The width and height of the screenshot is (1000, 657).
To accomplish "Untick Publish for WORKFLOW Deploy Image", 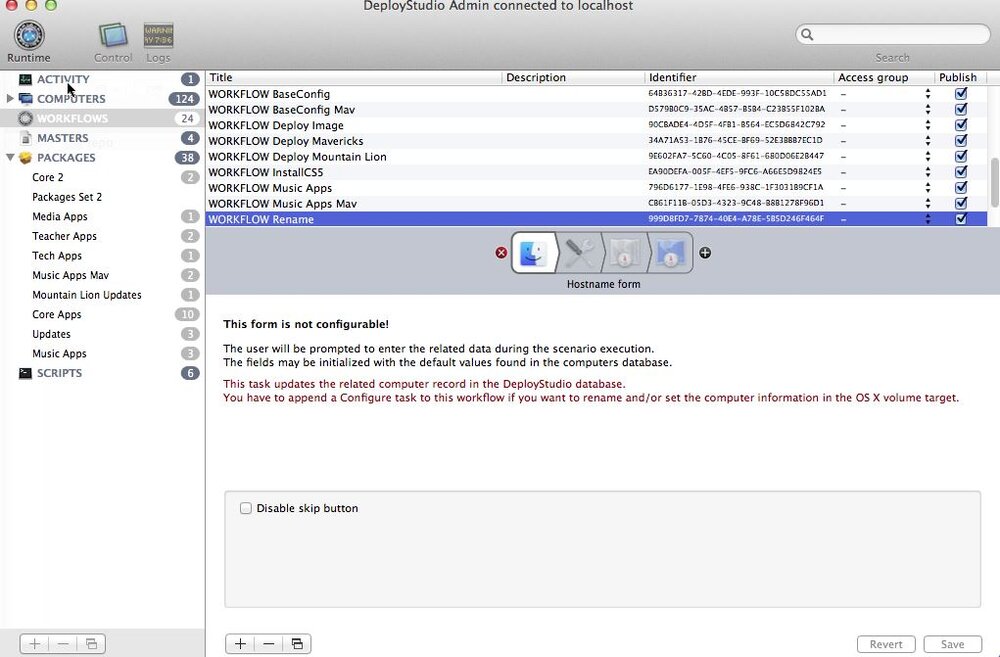I will point(960,125).
